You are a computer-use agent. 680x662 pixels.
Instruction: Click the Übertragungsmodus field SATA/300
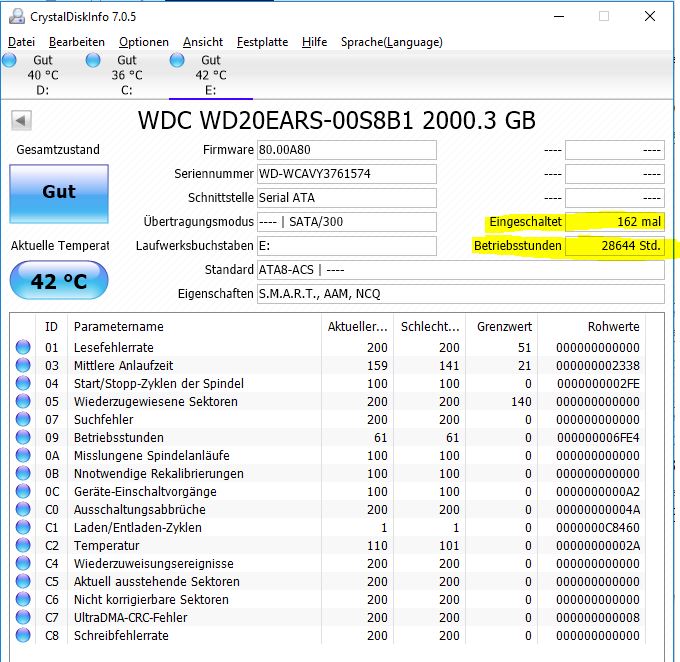coord(347,222)
